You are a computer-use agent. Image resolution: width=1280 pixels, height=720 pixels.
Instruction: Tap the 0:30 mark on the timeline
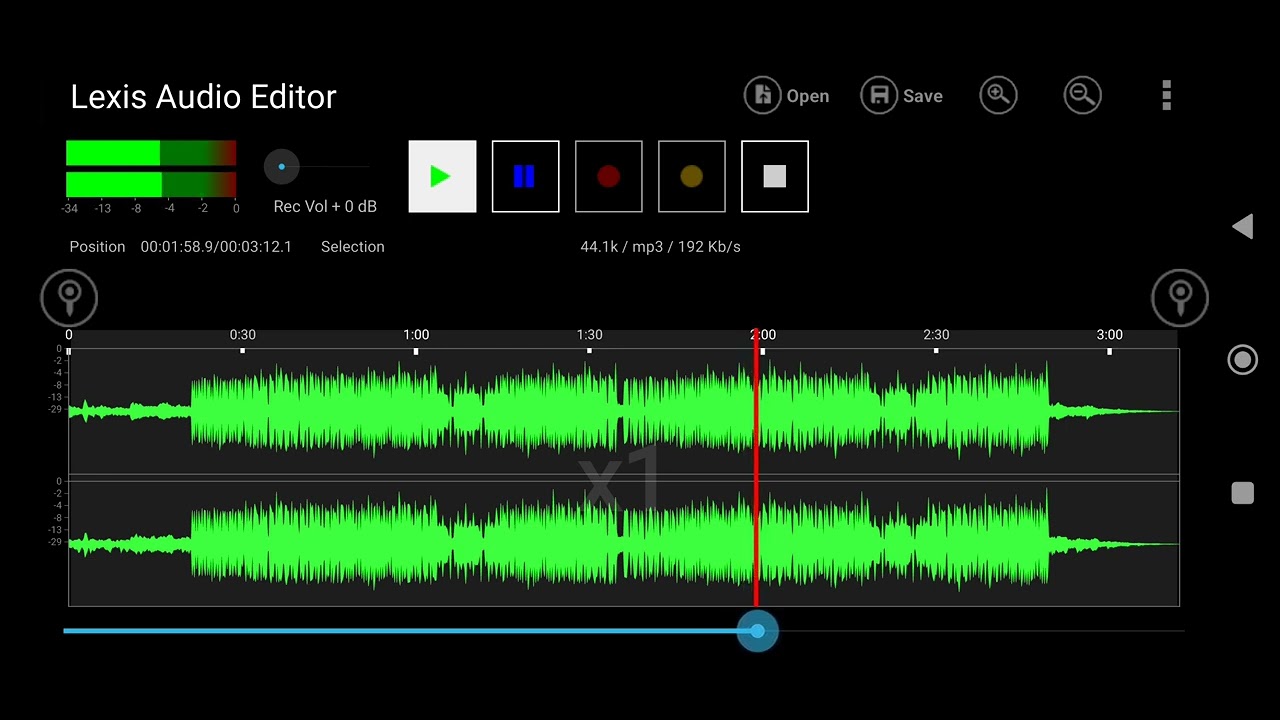point(242,335)
